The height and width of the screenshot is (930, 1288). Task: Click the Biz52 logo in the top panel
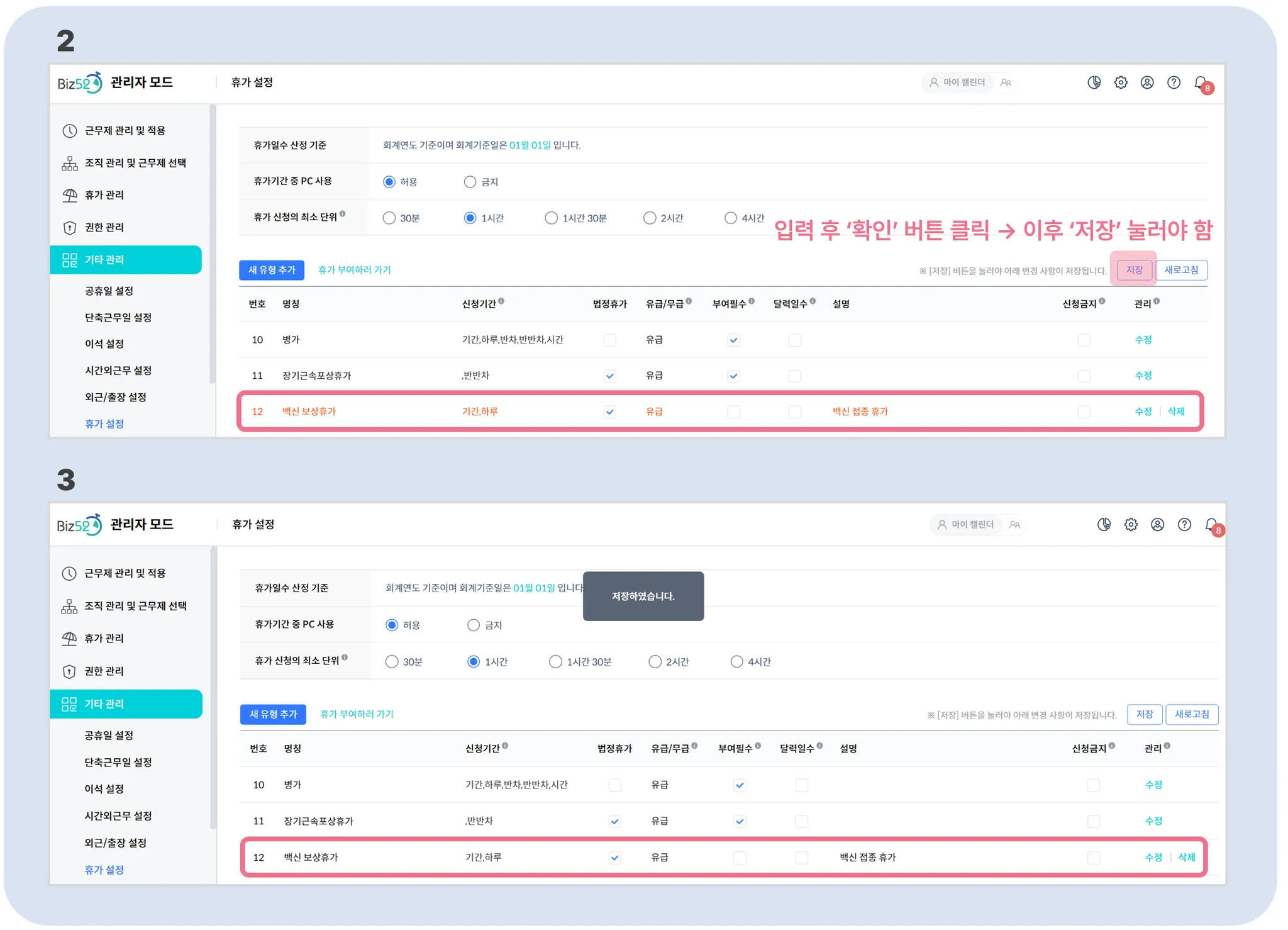[x=79, y=83]
